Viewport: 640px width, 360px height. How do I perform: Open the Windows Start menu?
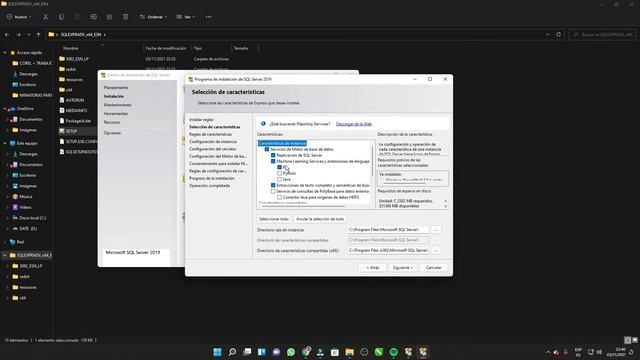coord(218,352)
